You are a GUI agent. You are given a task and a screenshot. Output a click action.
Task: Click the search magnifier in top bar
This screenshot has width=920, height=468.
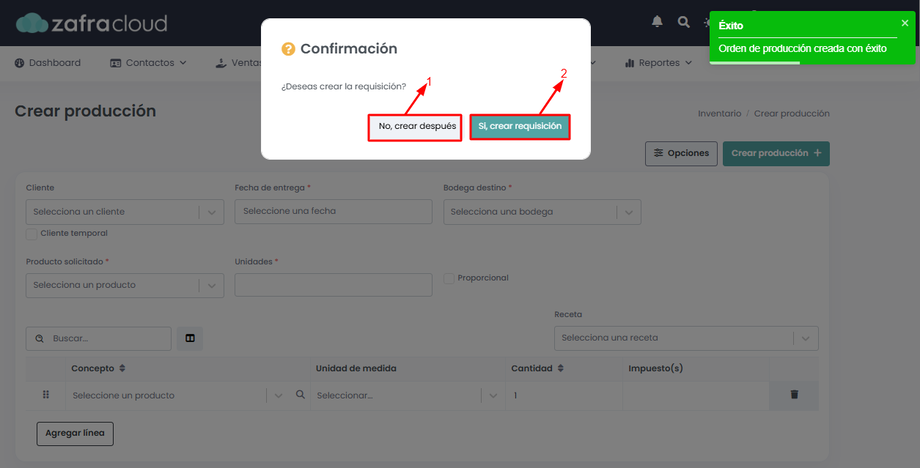pyautogui.click(x=684, y=21)
